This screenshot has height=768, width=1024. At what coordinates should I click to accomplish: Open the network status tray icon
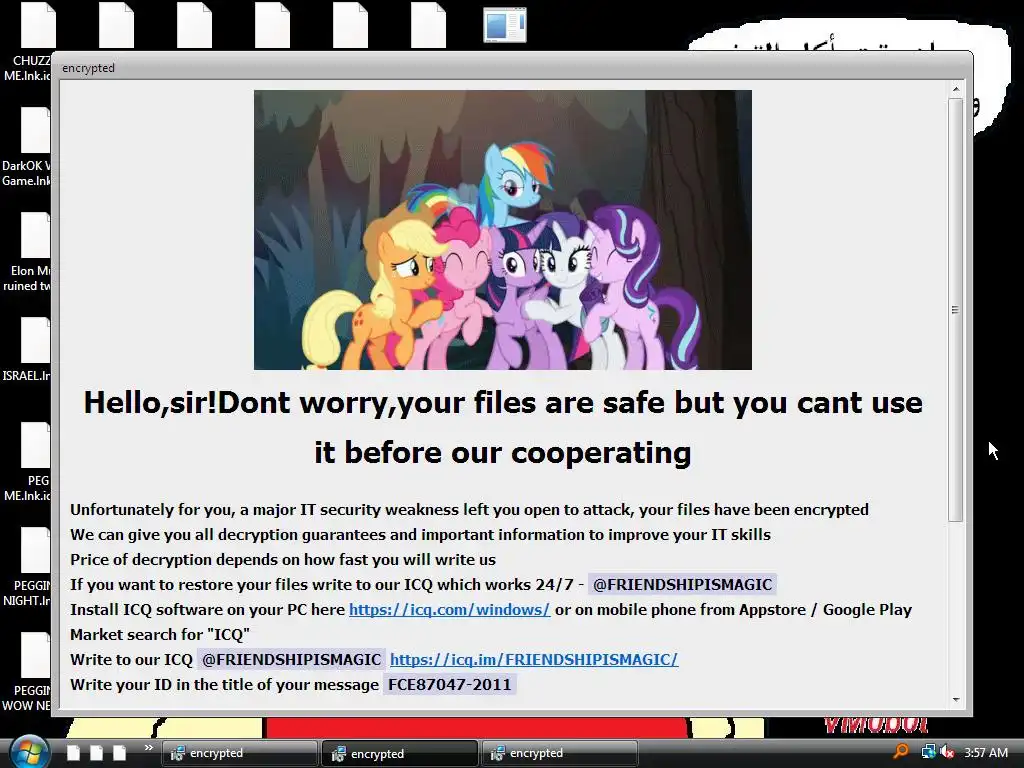point(928,752)
